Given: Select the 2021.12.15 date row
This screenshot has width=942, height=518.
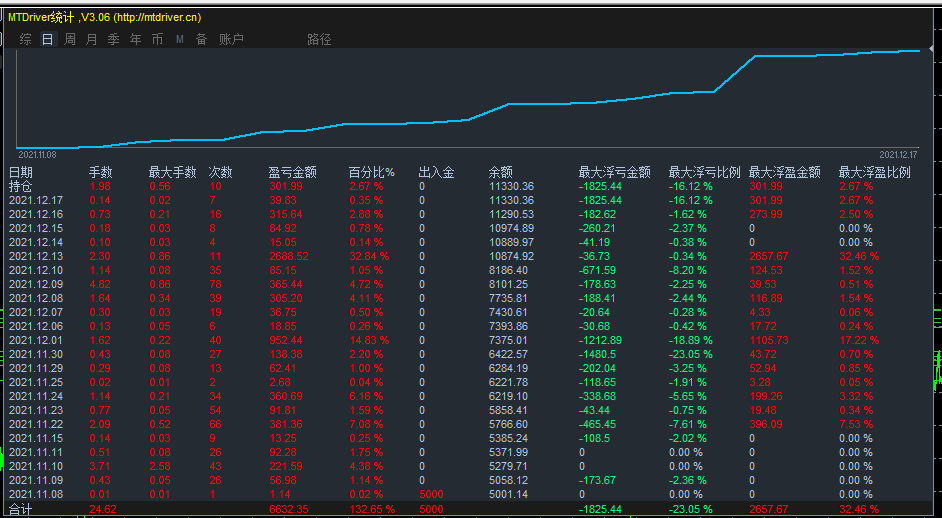Looking at the screenshot, I should coord(36,228).
